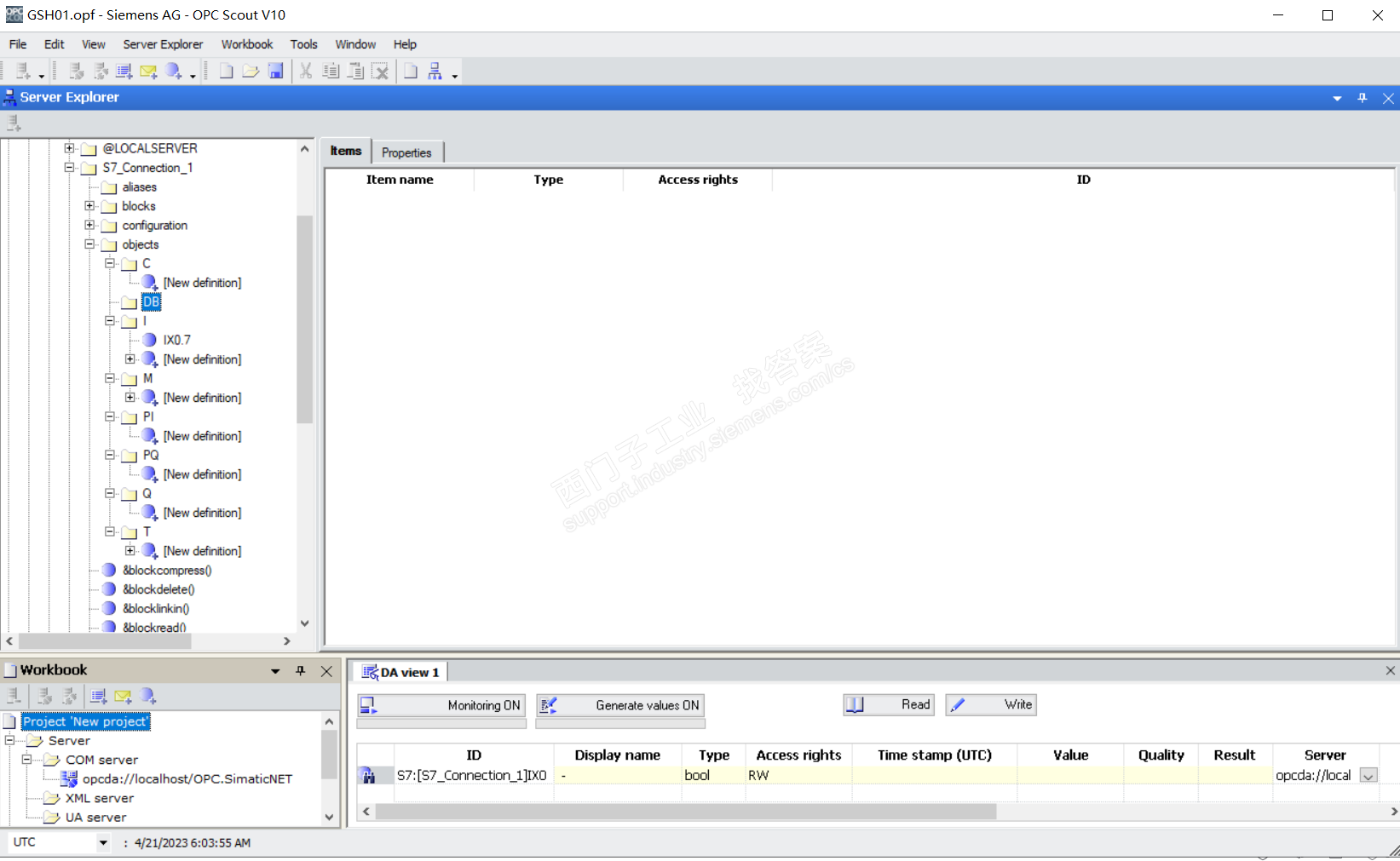The height and width of the screenshot is (861, 1400).
Task: Open the Workbook menu
Action: pos(247,44)
